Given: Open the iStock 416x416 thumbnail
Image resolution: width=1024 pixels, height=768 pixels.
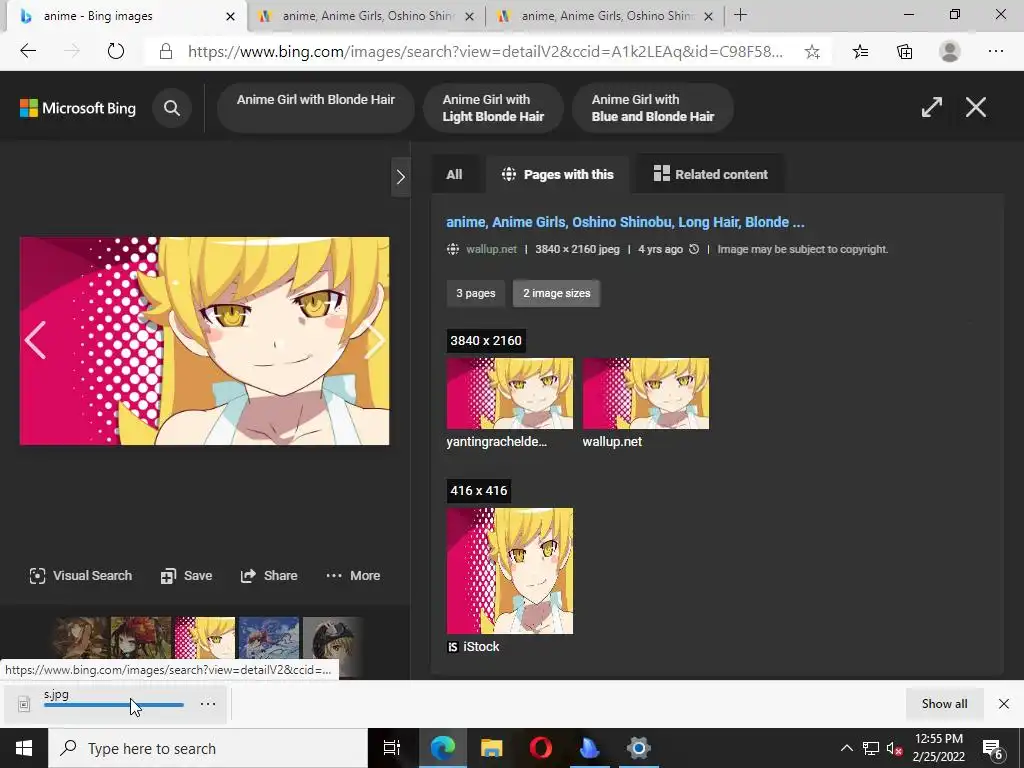Looking at the screenshot, I should [x=509, y=571].
